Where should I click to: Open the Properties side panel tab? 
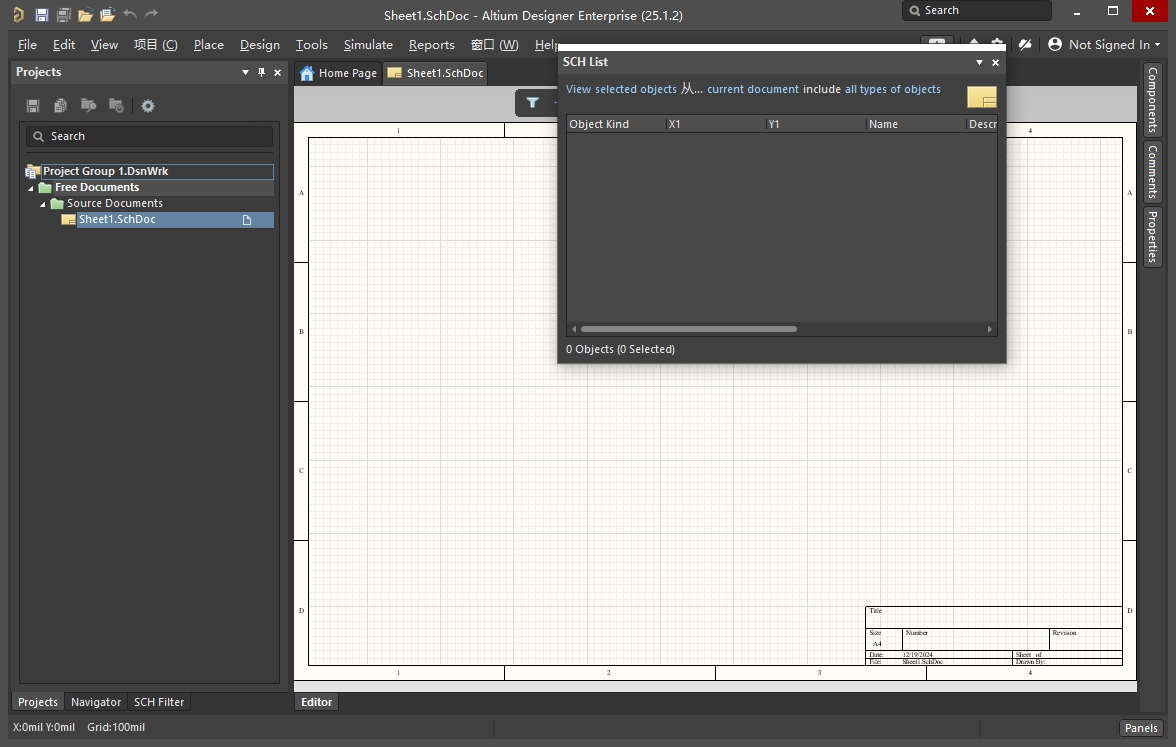[x=1153, y=236]
